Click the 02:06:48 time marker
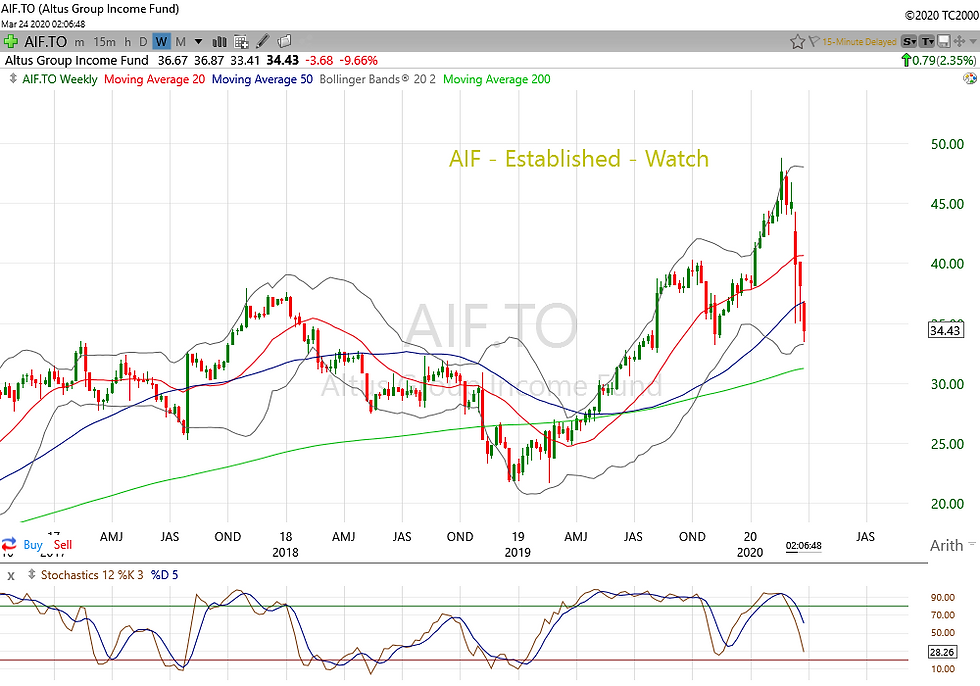Screen dimensions: 980x686 coord(803,545)
